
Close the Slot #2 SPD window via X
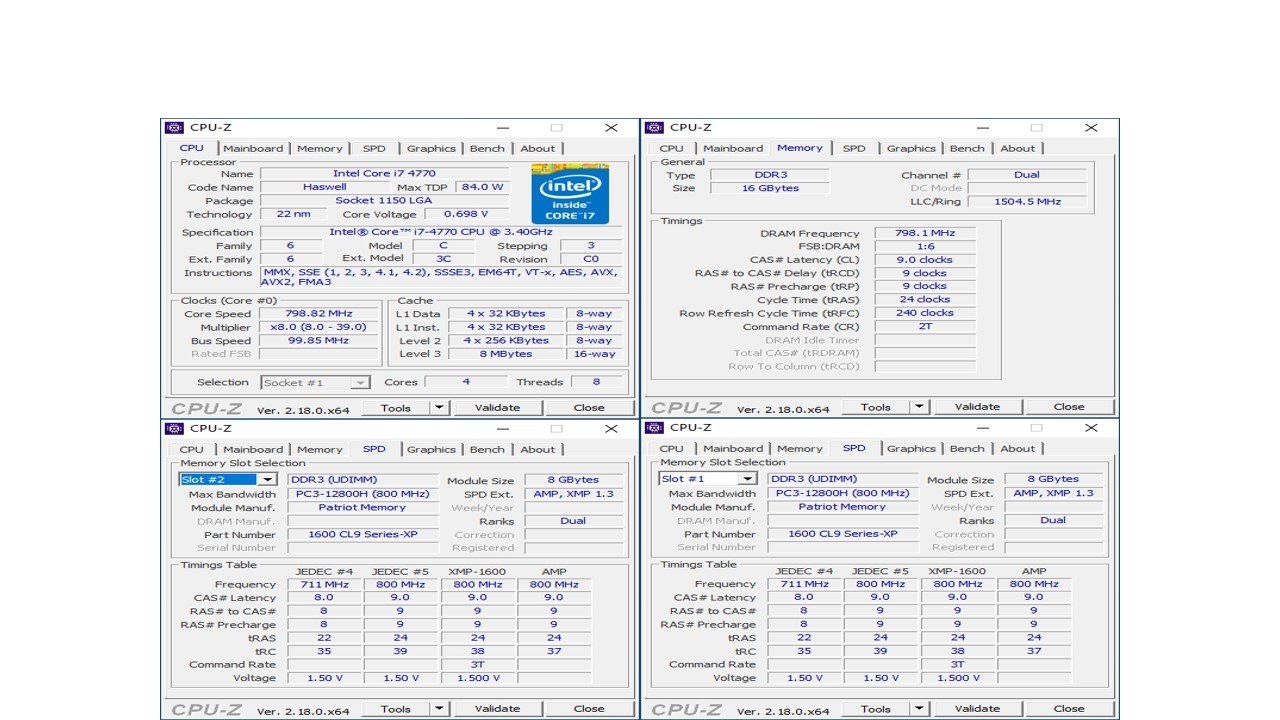(611, 428)
